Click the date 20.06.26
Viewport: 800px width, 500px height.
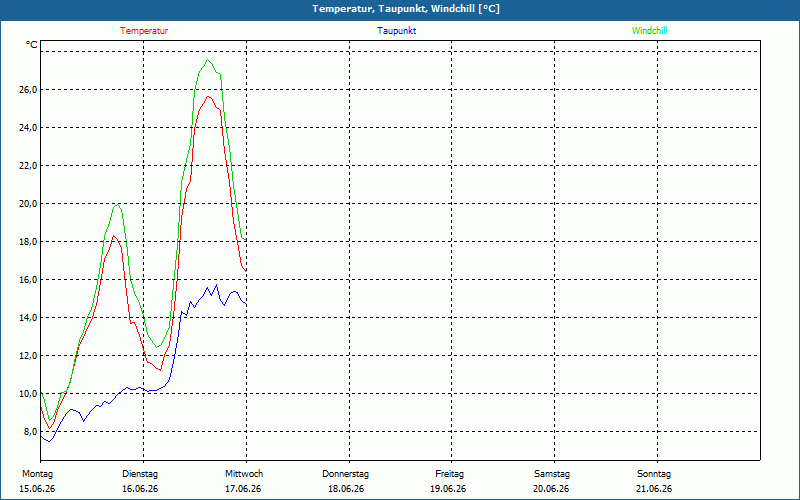point(551,489)
